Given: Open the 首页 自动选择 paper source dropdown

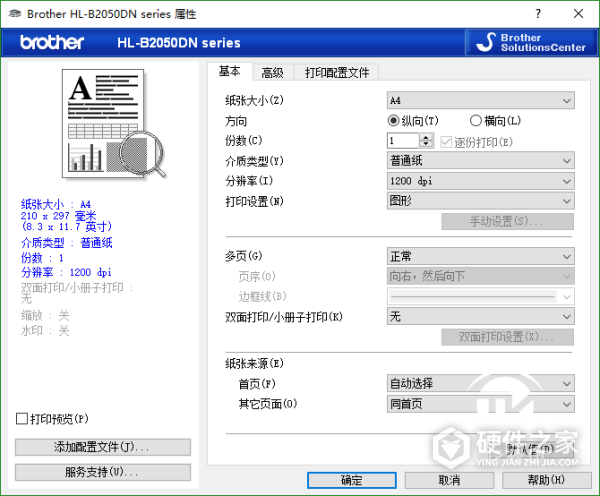Looking at the screenshot, I should [481, 383].
